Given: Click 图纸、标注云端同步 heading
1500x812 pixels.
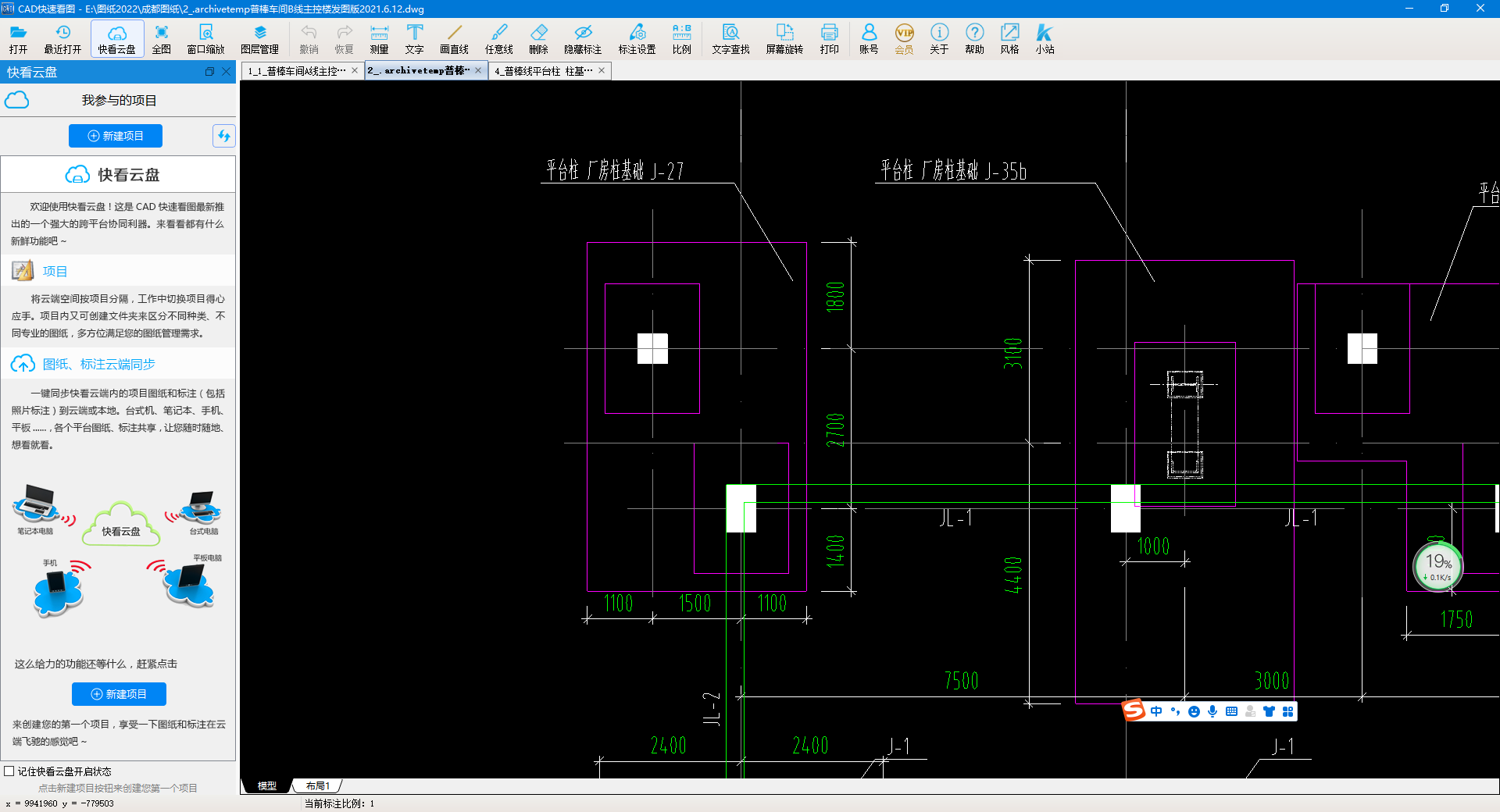Looking at the screenshot, I should (x=99, y=364).
